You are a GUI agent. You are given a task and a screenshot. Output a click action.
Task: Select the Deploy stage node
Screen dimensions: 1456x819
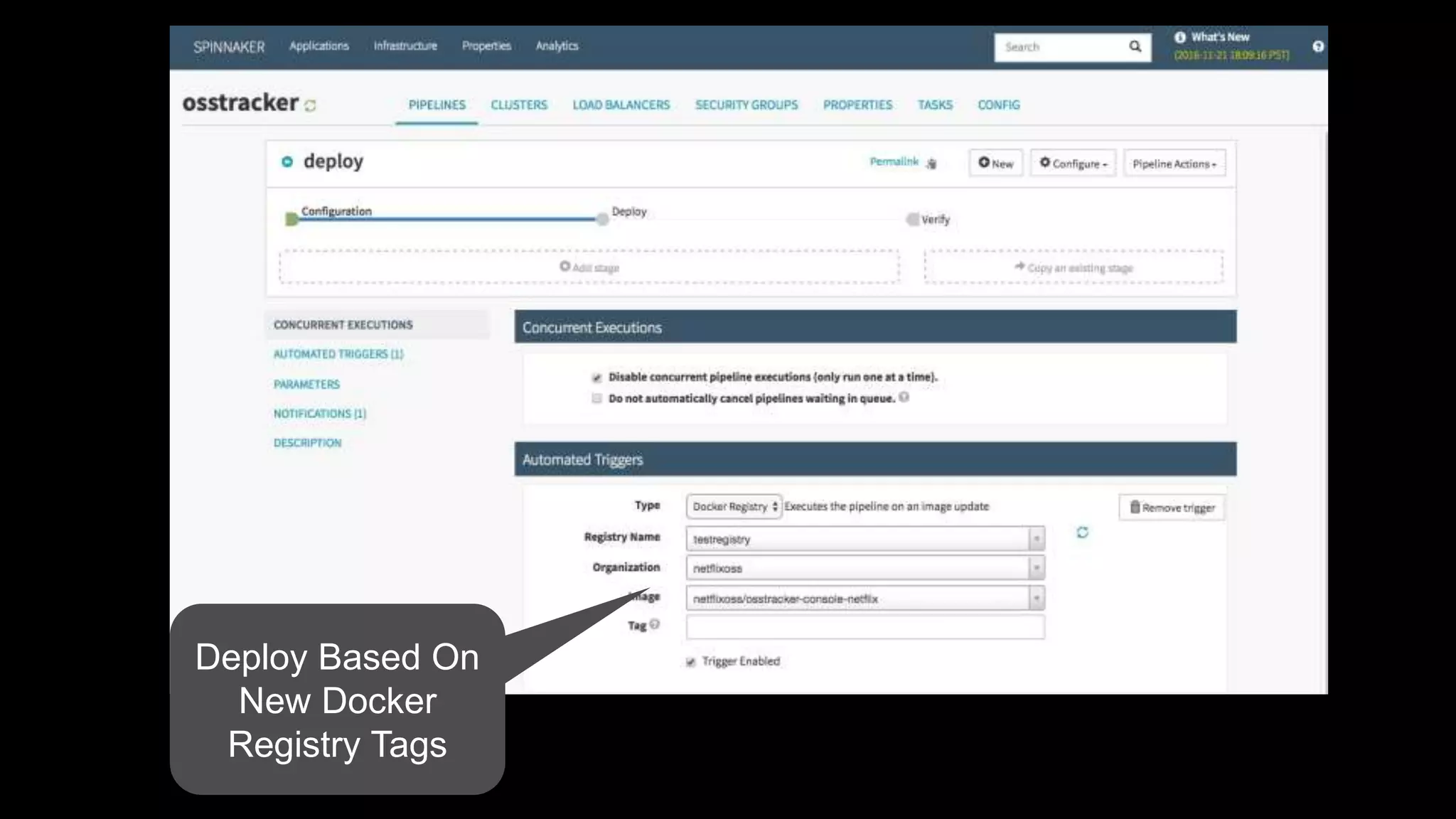click(x=602, y=219)
